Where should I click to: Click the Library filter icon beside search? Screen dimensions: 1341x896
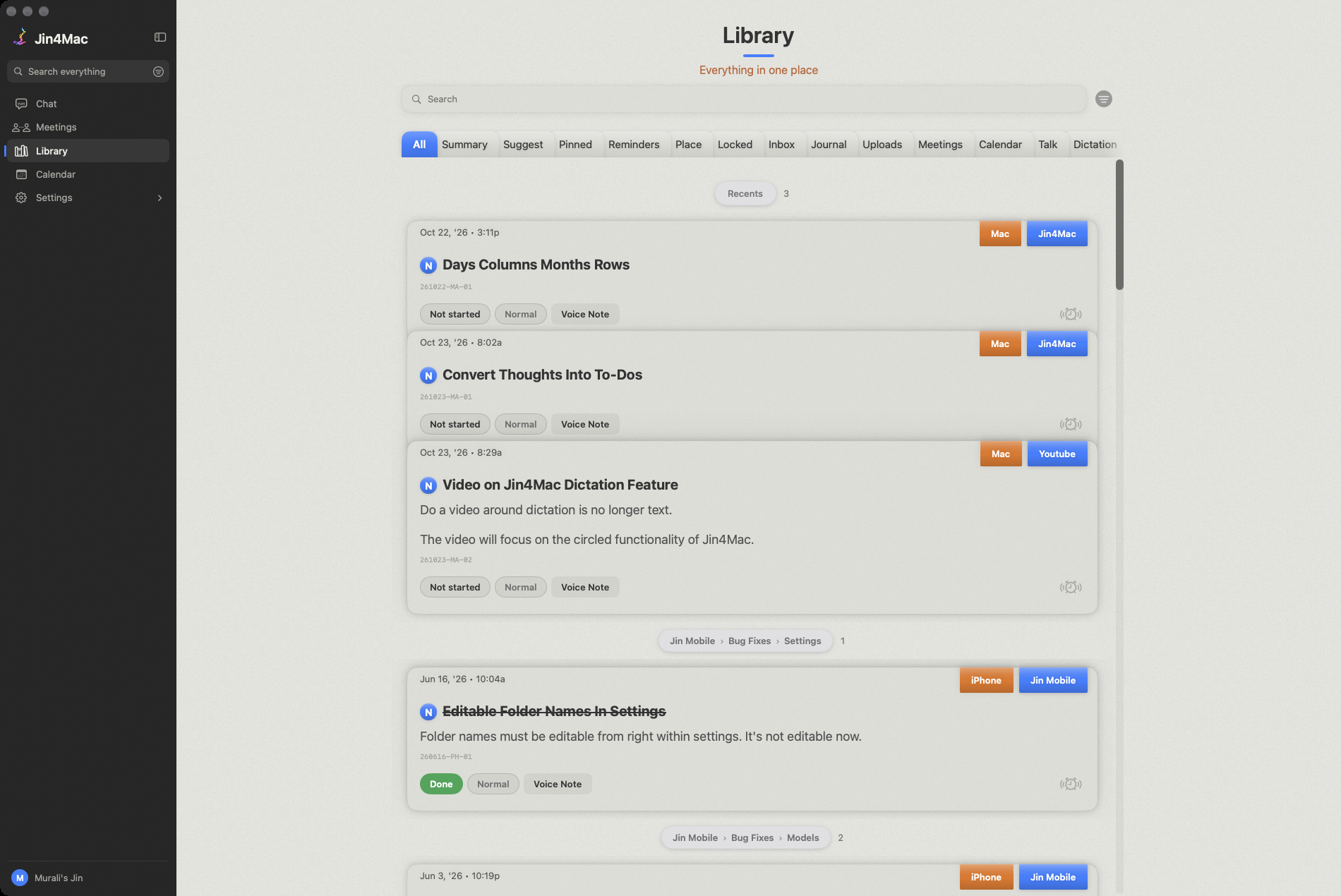(x=1104, y=99)
